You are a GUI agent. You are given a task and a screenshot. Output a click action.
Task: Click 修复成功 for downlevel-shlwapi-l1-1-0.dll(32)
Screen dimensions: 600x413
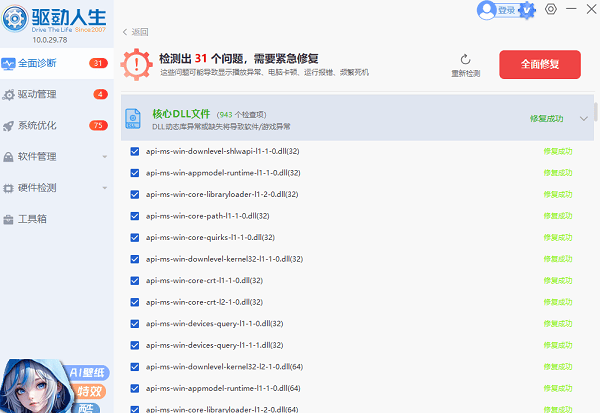558,151
